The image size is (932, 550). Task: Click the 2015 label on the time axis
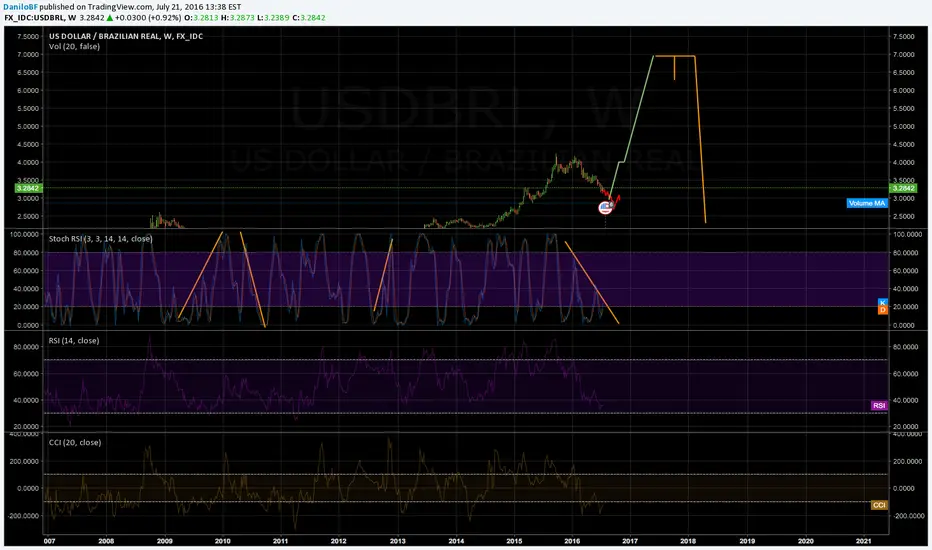pyautogui.click(x=514, y=541)
